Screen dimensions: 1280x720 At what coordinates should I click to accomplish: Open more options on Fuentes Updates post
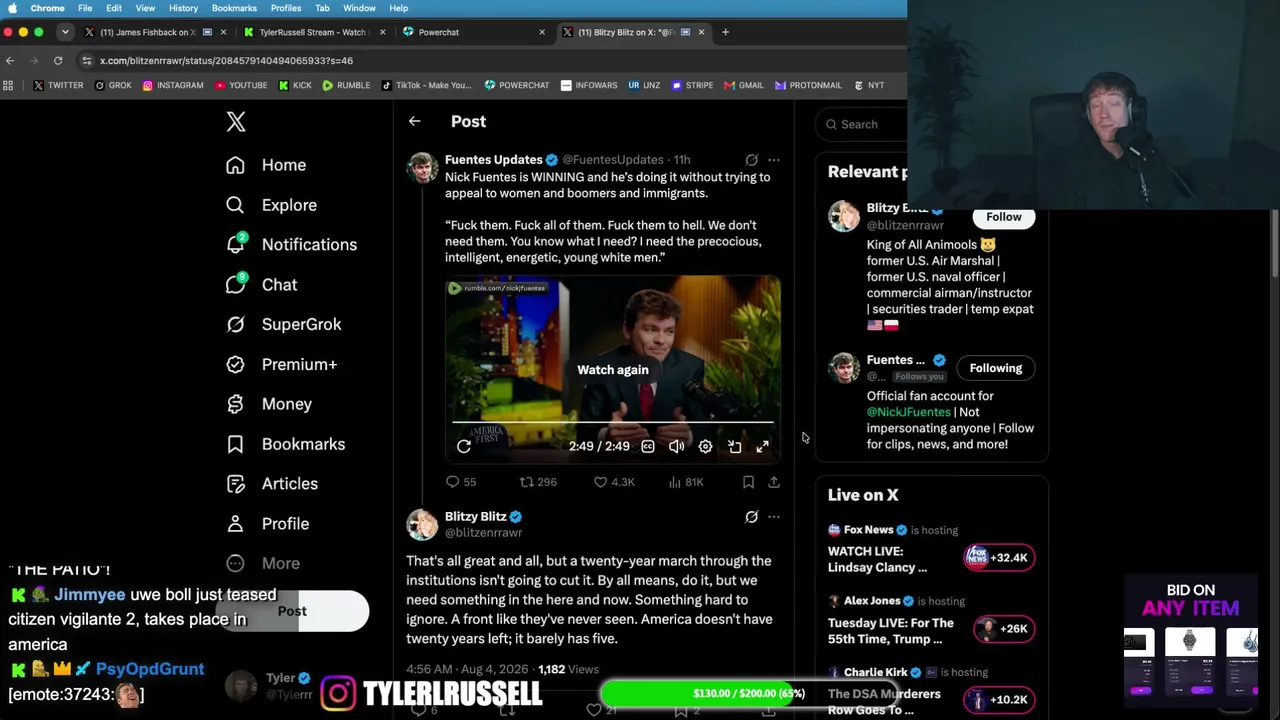pyautogui.click(x=774, y=160)
